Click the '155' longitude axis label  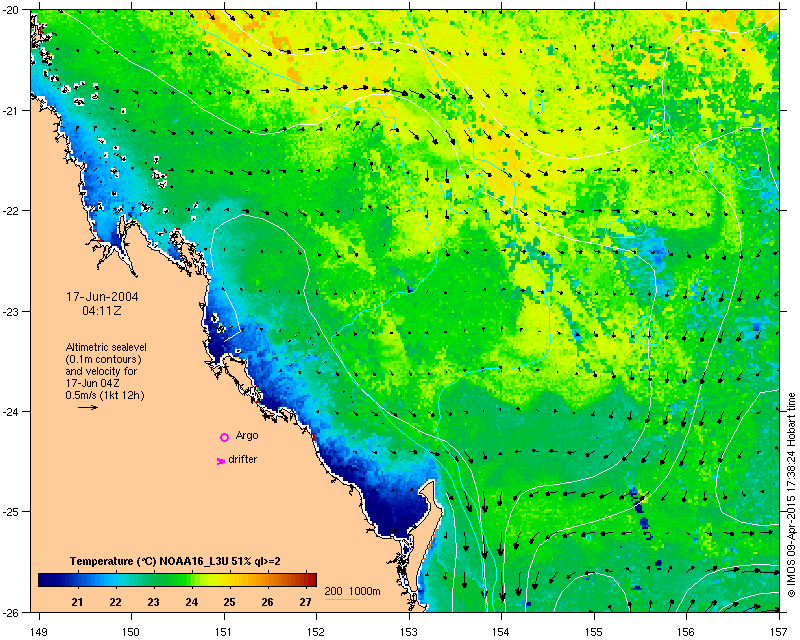click(x=594, y=632)
